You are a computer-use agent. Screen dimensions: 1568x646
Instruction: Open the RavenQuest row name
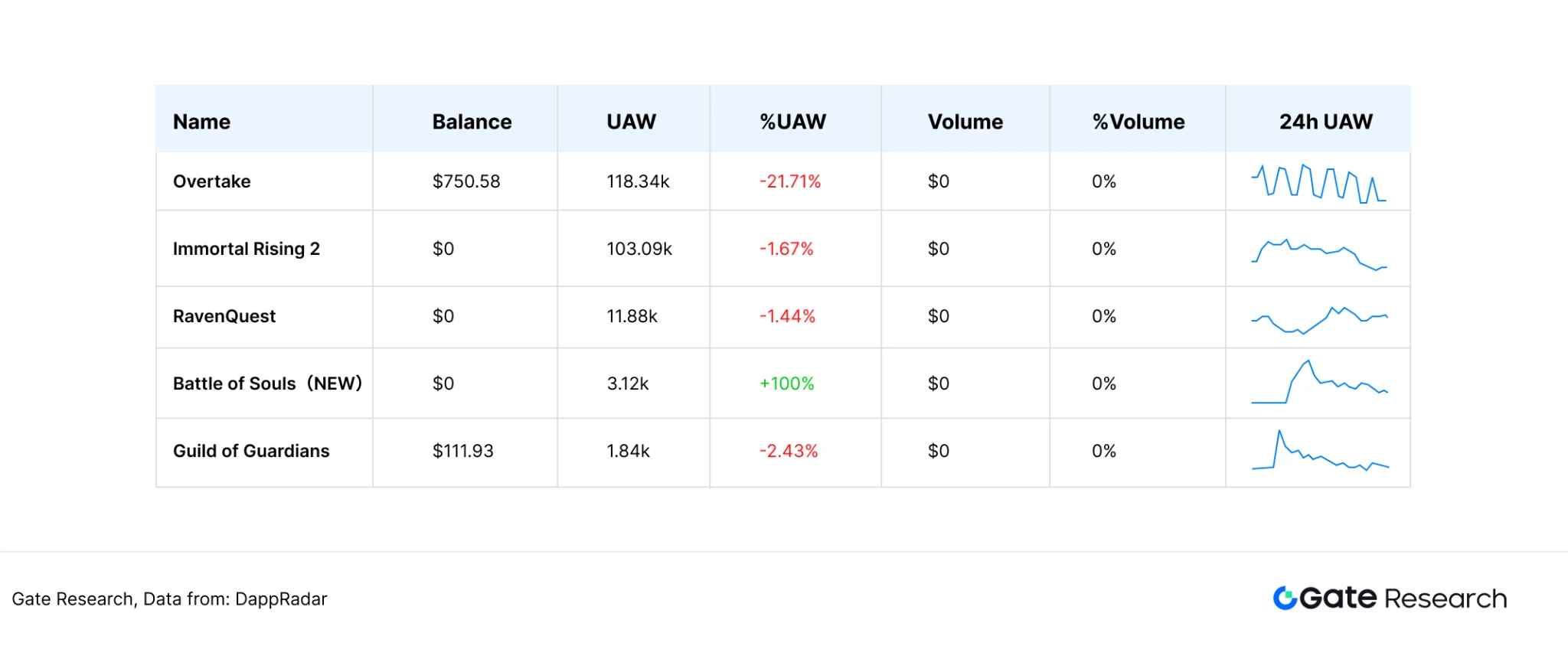(x=224, y=316)
